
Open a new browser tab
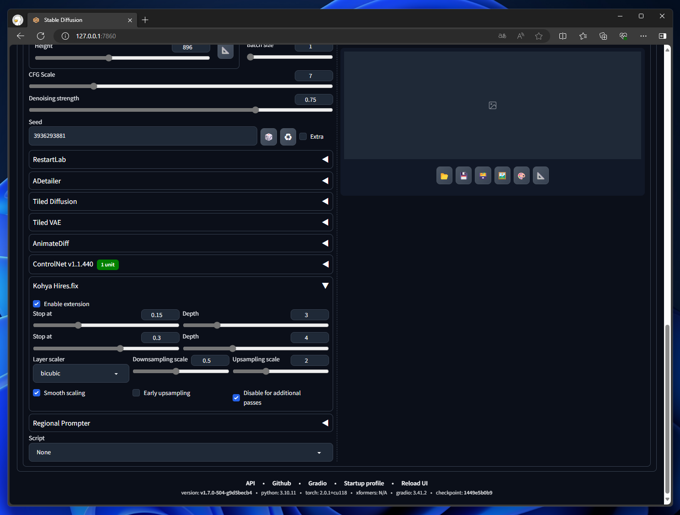coord(145,20)
